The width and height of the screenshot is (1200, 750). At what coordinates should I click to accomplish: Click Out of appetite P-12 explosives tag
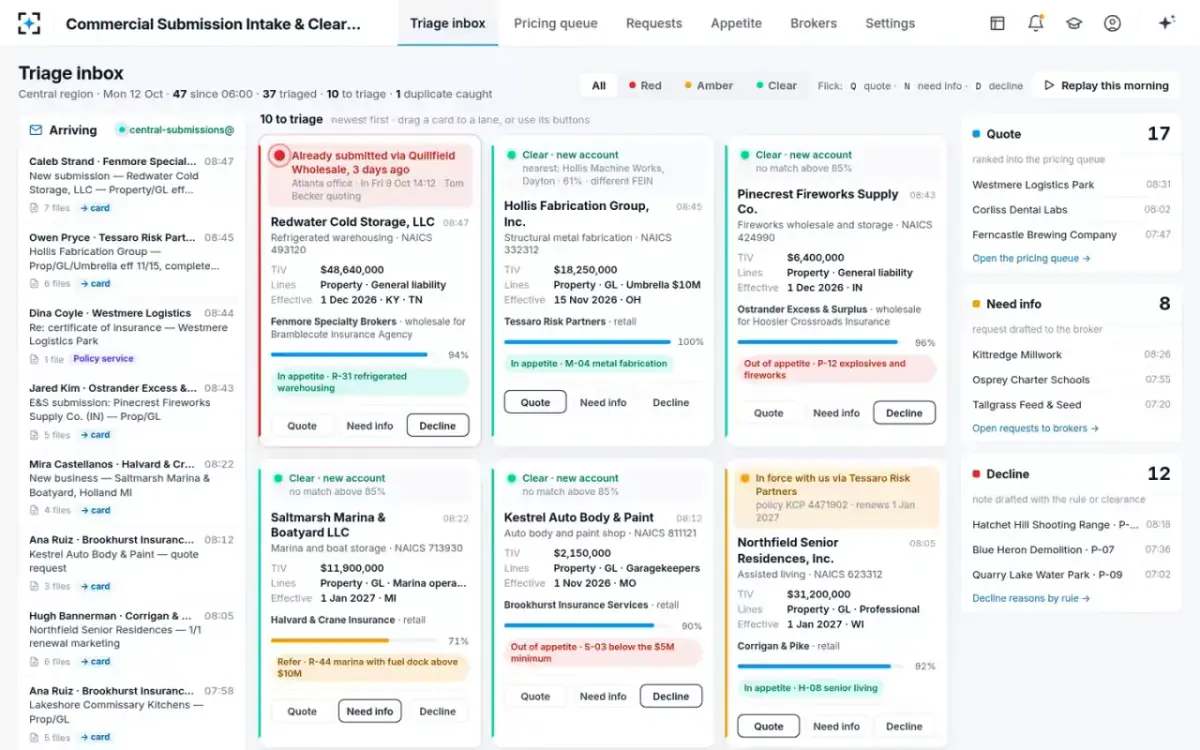[837, 369]
